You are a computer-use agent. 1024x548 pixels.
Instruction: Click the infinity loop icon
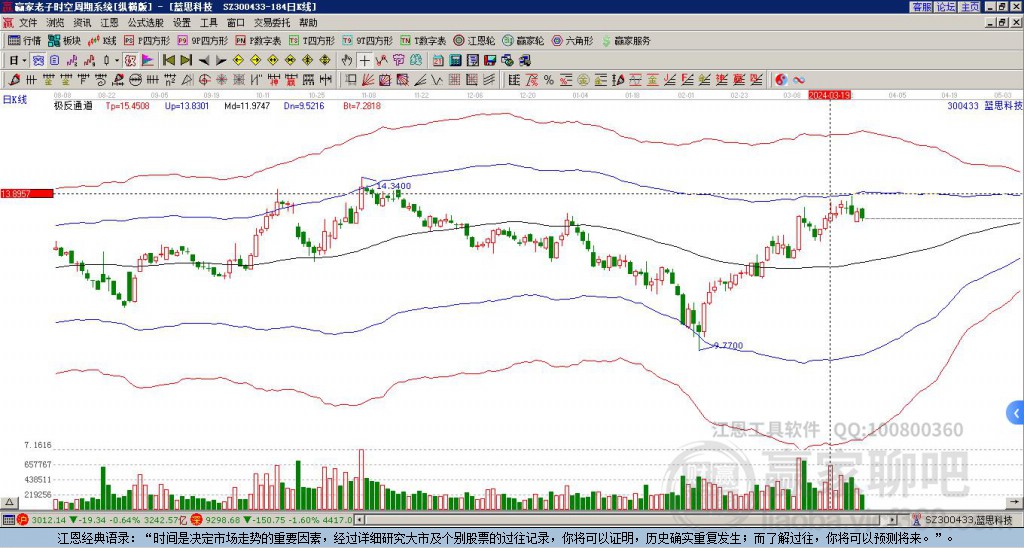tap(799, 80)
